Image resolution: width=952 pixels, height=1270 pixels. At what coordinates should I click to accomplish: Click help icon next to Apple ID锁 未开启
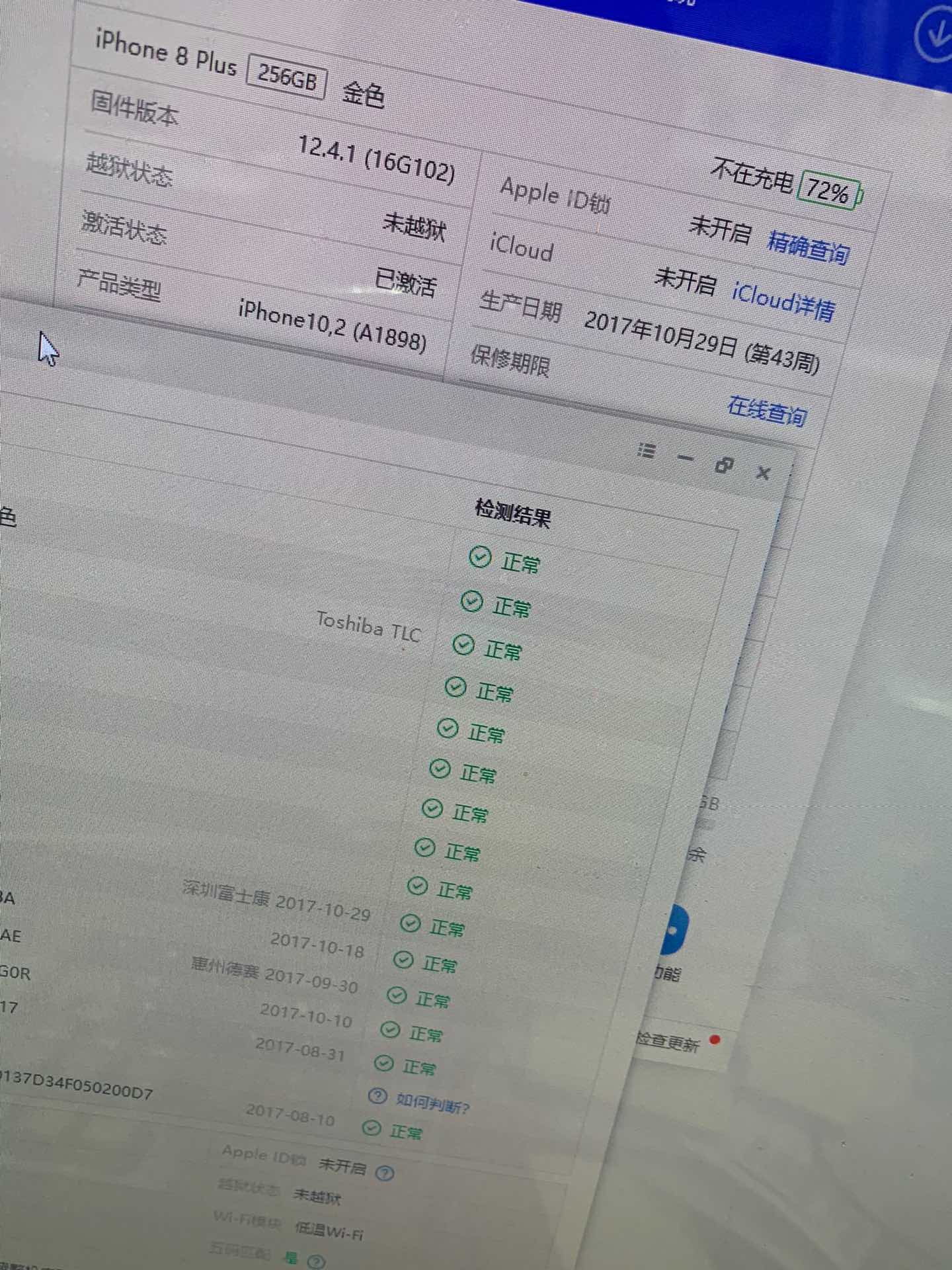click(x=384, y=1173)
